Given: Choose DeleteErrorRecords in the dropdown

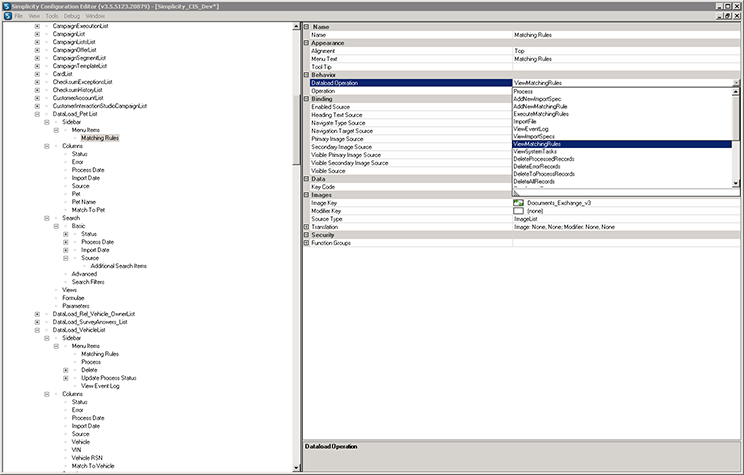Looking at the screenshot, I should [x=622, y=167].
